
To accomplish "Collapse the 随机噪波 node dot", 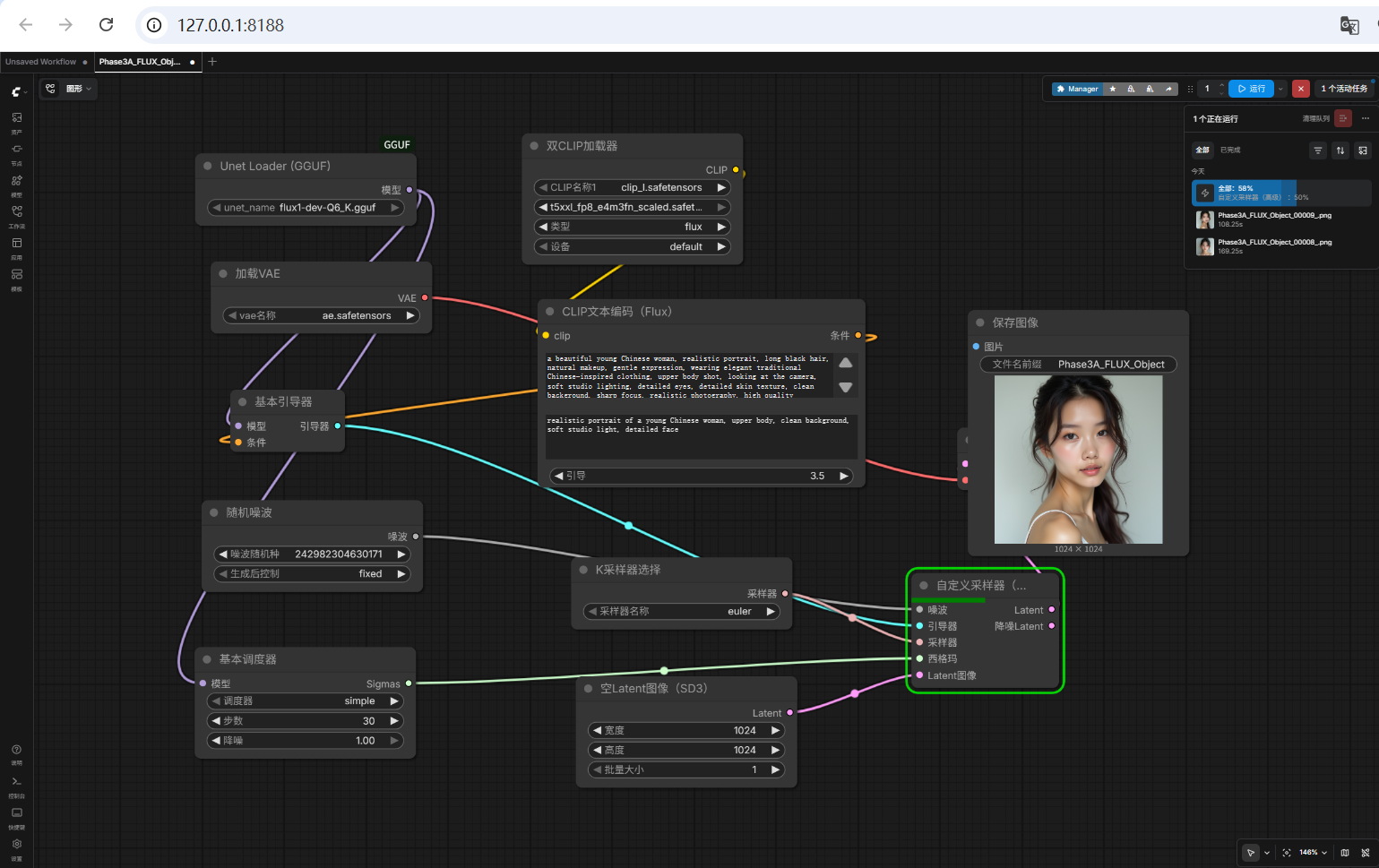I will point(214,512).
